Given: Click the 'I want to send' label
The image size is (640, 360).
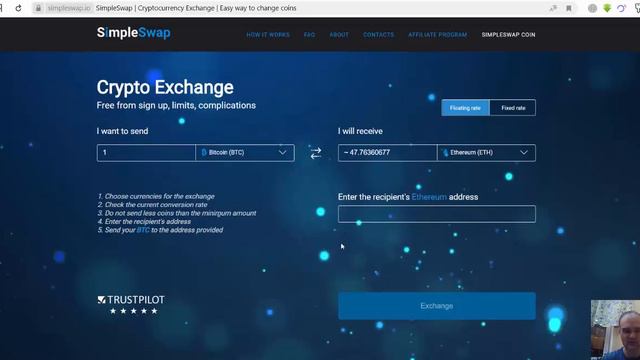Looking at the screenshot, I should click(x=122, y=131).
